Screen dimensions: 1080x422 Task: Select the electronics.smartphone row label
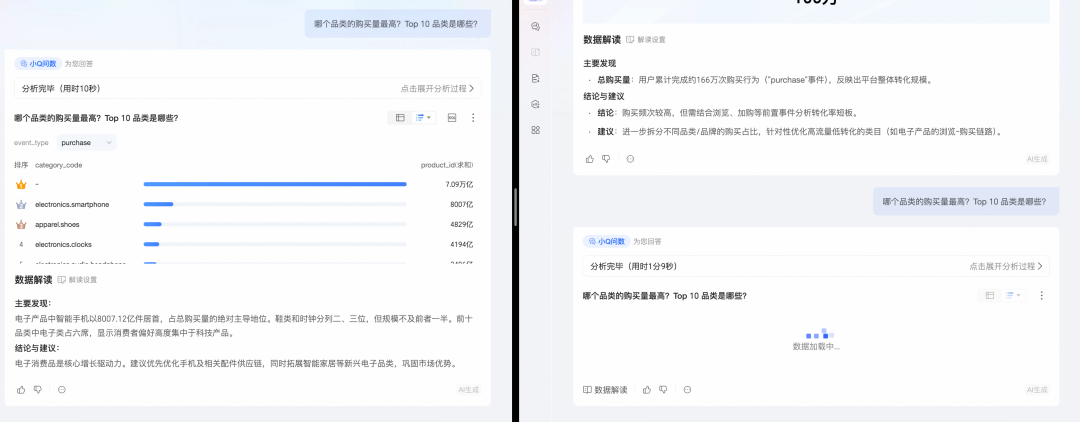click(72, 204)
